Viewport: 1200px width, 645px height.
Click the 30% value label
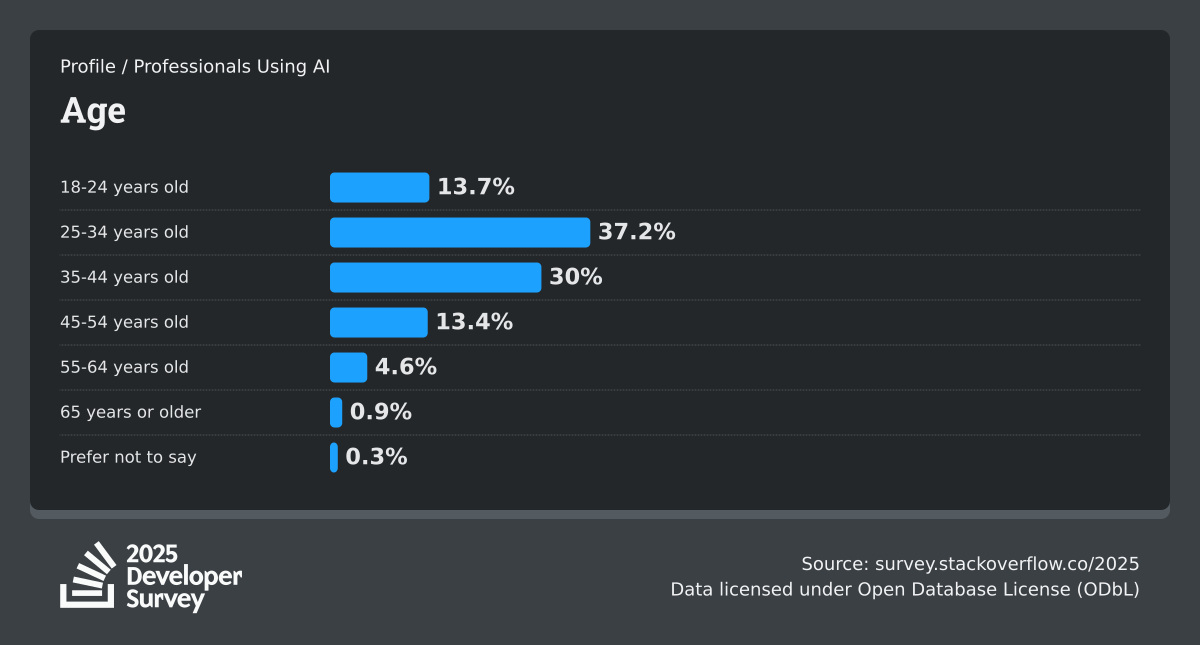click(576, 277)
